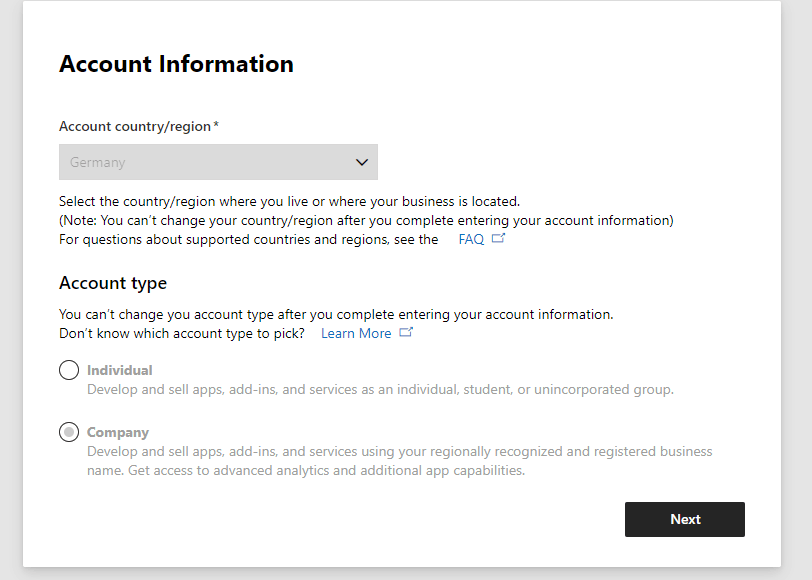The height and width of the screenshot is (580, 812).
Task: Click the chevron arrow in the country dropdown
Action: [x=362, y=162]
